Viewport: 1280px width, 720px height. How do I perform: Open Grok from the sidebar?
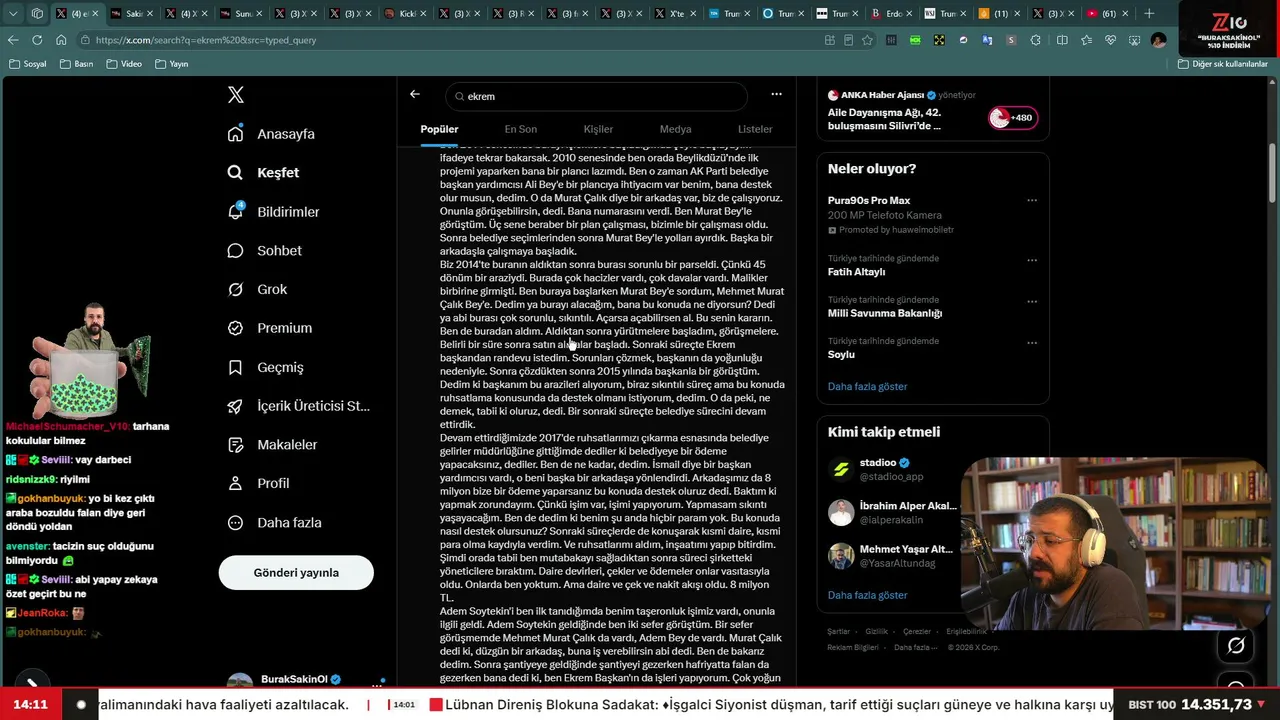[x=257, y=289]
